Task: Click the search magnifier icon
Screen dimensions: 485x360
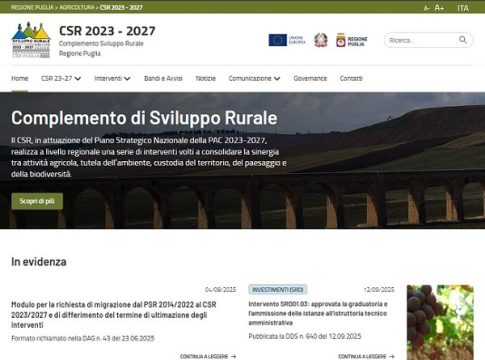Action: pyautogui.click(x=463, y=40)
